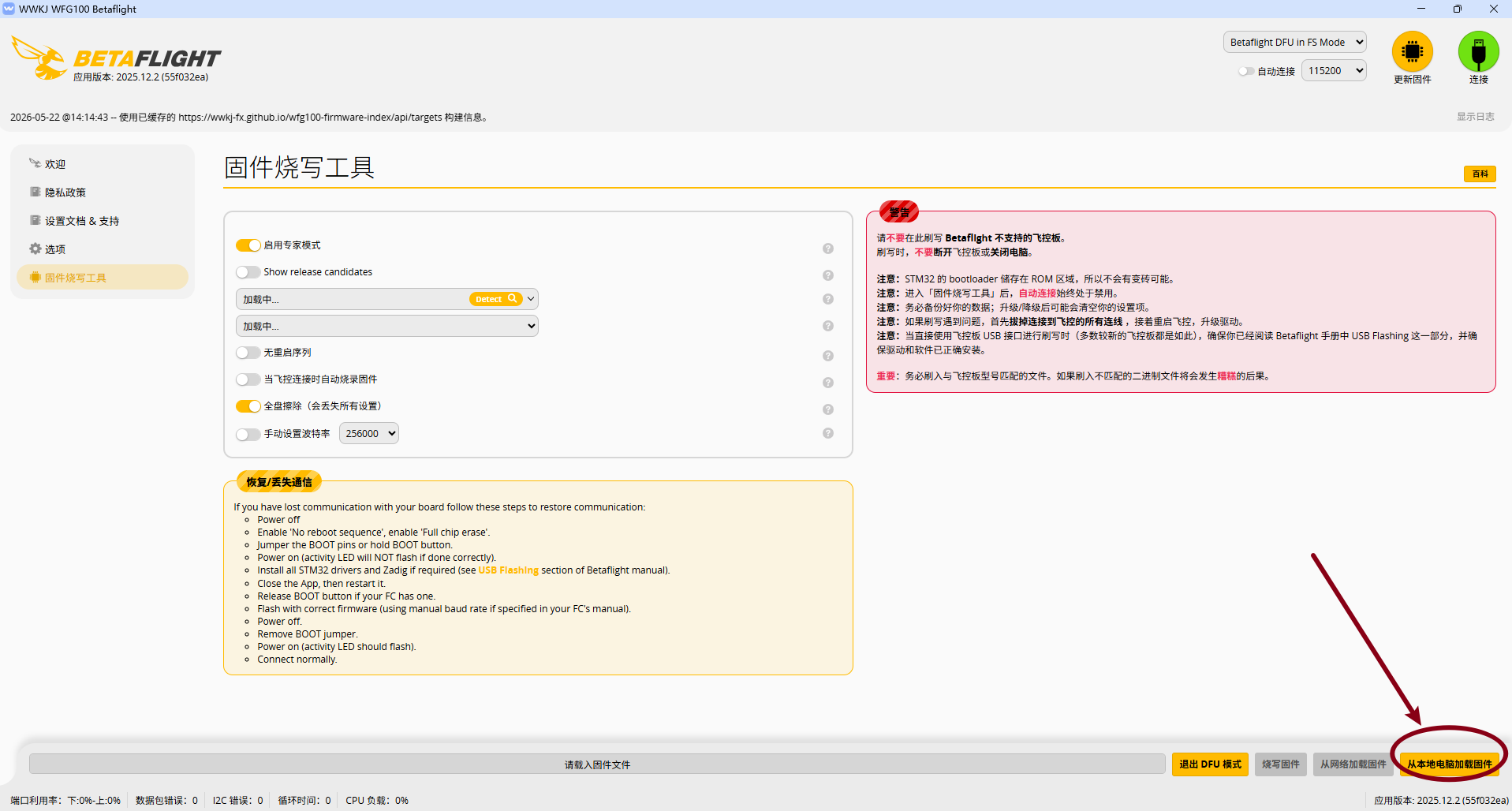Click the 显示日志 link

[1476, 117]
